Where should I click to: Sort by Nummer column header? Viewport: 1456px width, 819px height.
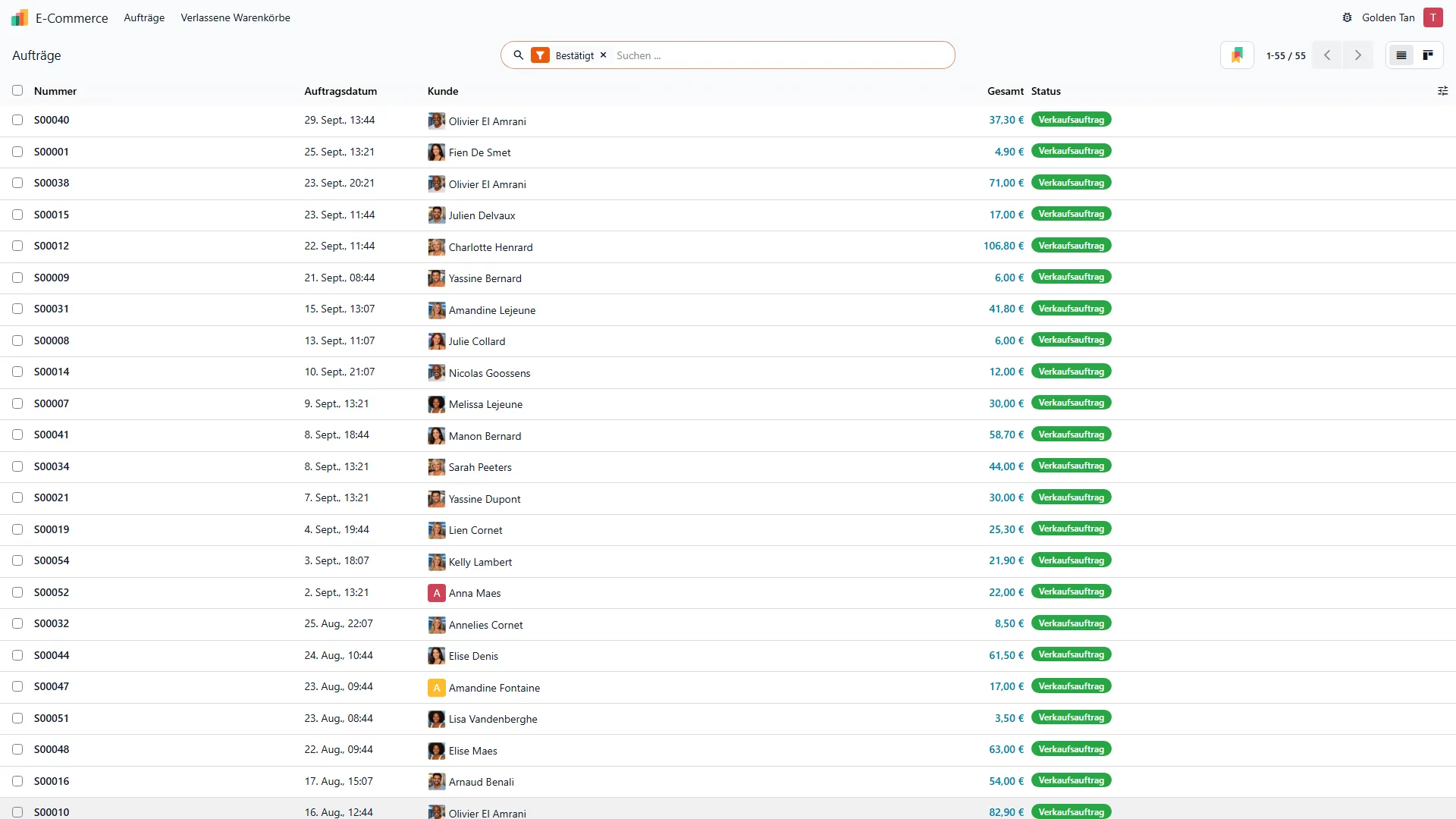coord(55,91)
